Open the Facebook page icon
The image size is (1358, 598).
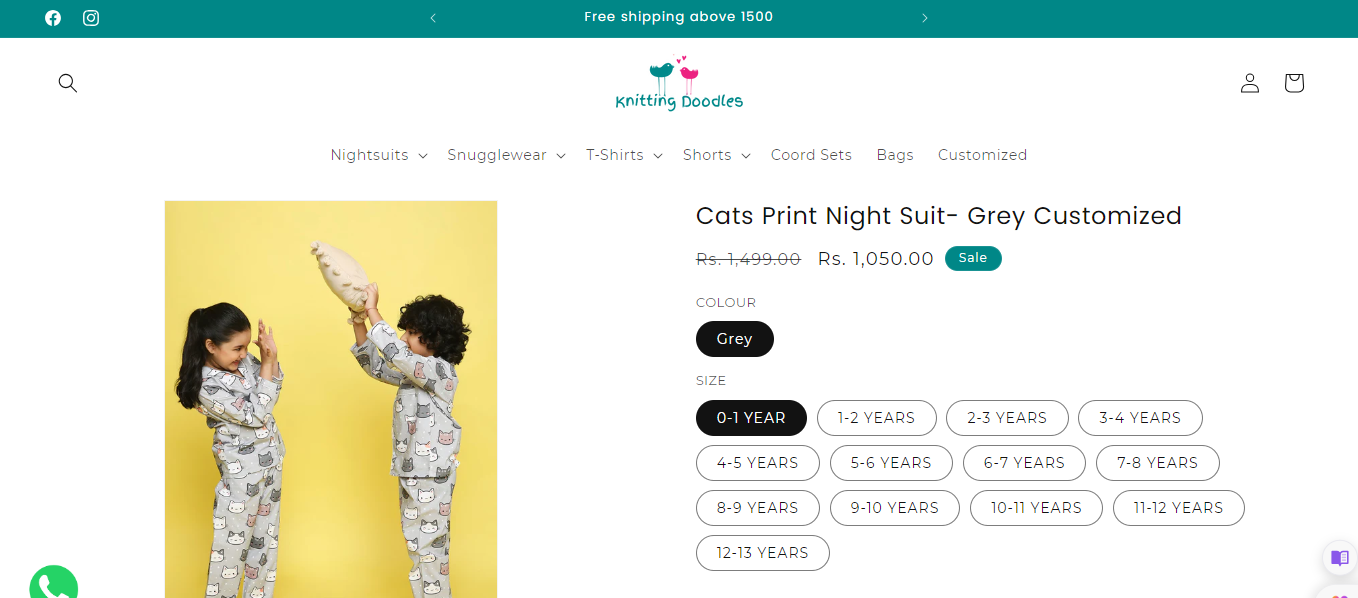(53, 18)
